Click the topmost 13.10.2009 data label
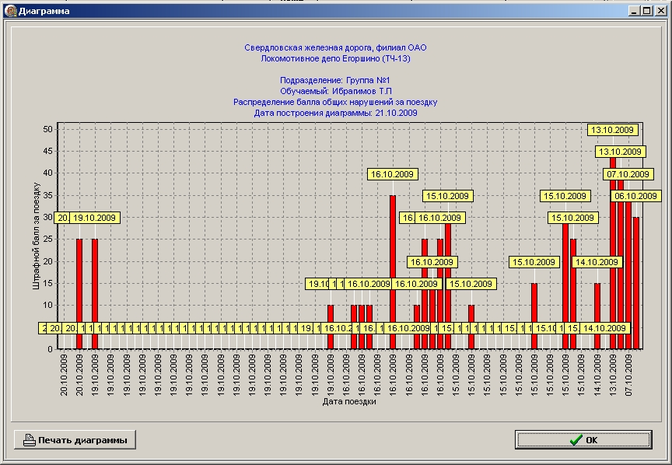 (x=613, y=130)
